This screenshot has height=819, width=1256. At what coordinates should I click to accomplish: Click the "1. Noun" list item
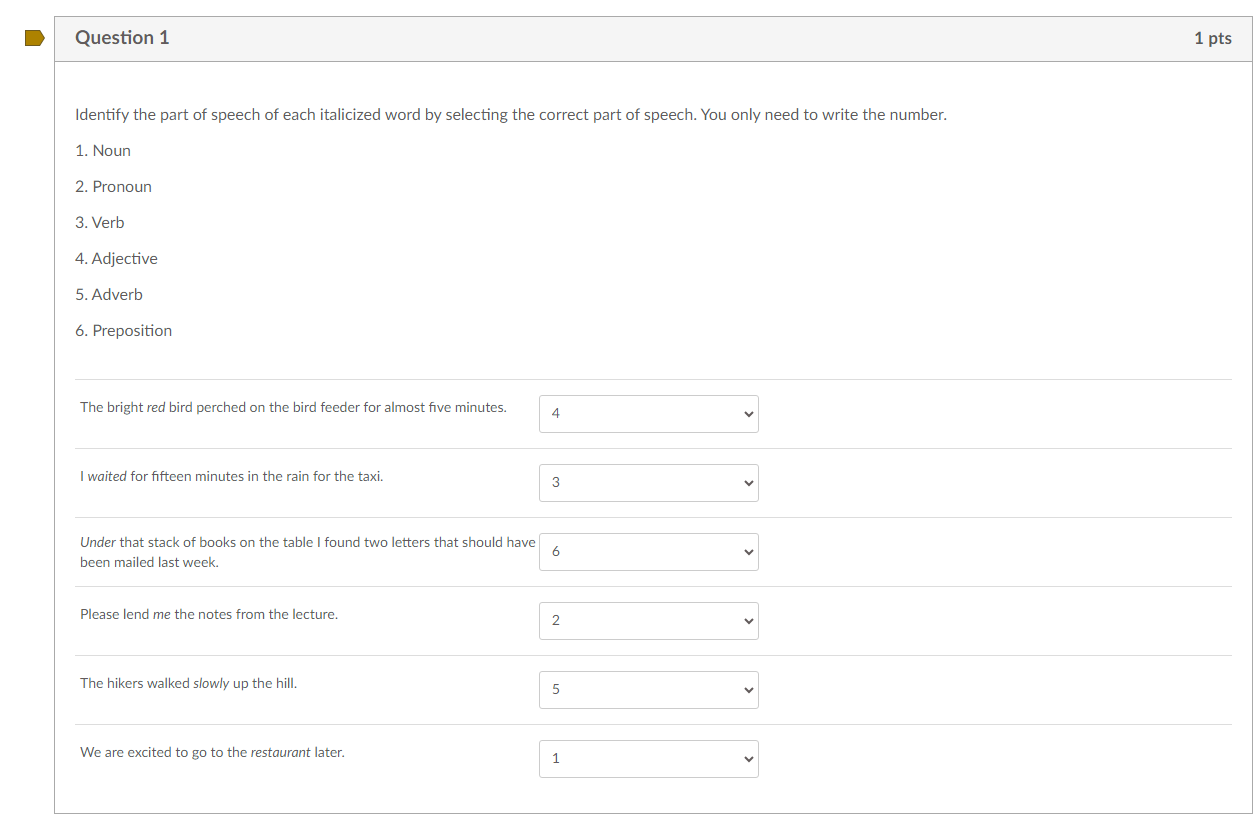[103, 151]
